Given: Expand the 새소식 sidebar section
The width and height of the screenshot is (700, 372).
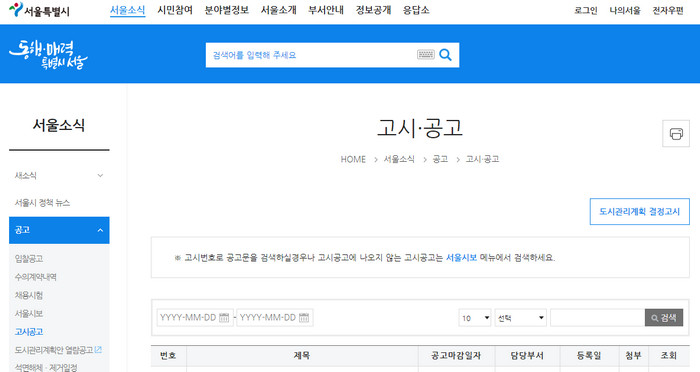Looking at the screenshot, I should pos(59,176).
